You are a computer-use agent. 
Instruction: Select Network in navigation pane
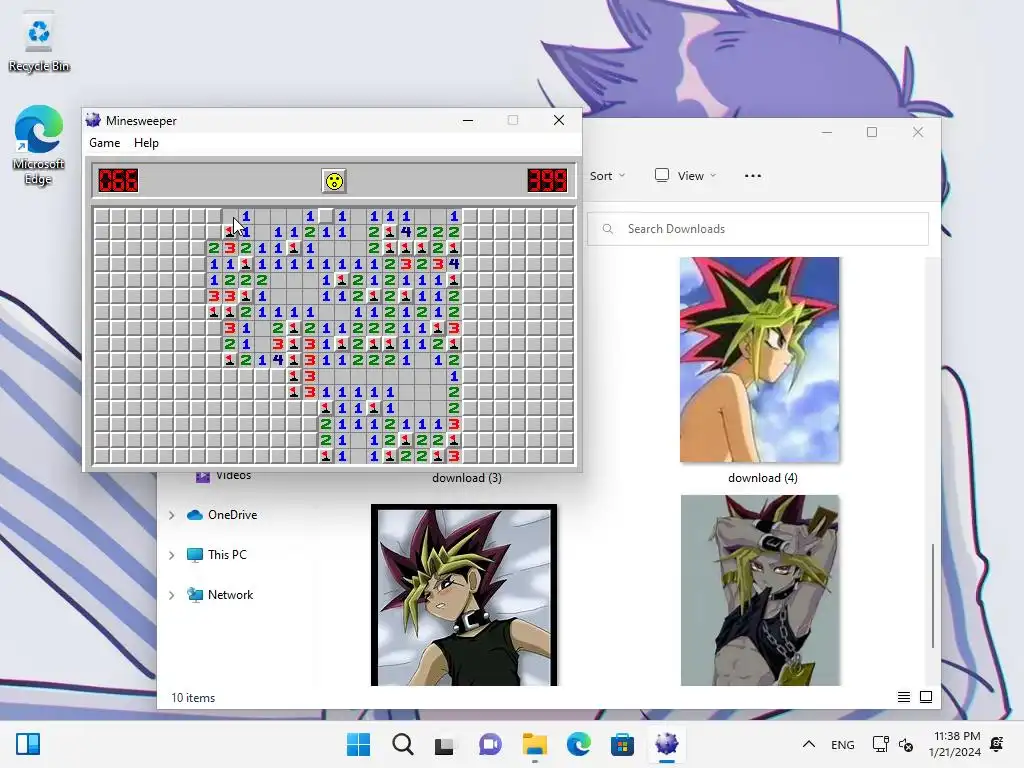[x=220, y=595]
